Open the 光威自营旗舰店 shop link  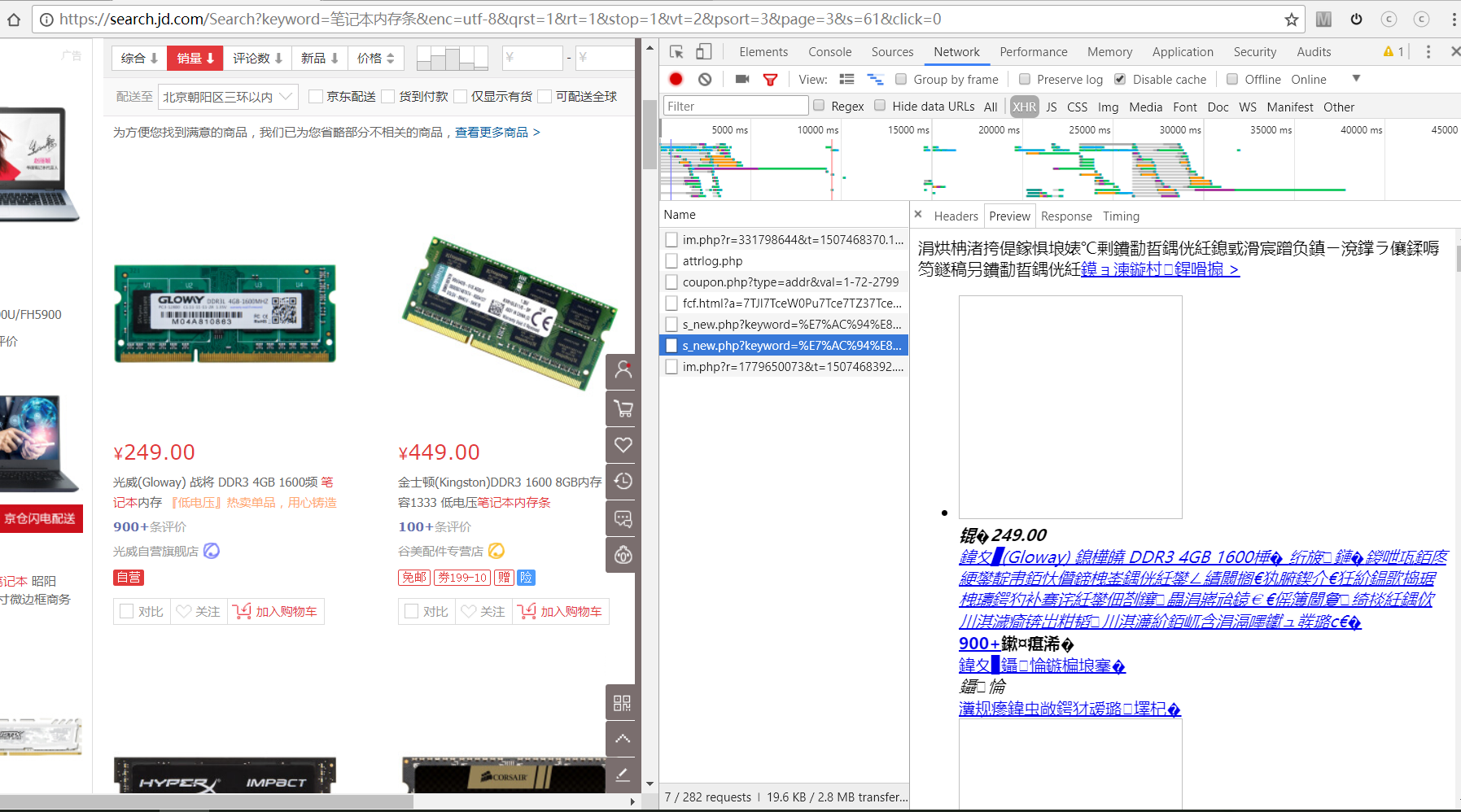click(155, 551)
